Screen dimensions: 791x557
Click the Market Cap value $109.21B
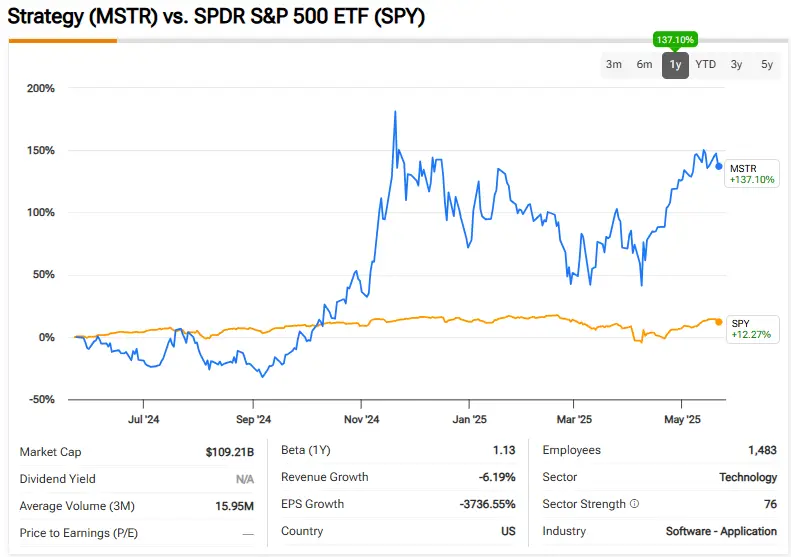[x=230, y=452]
